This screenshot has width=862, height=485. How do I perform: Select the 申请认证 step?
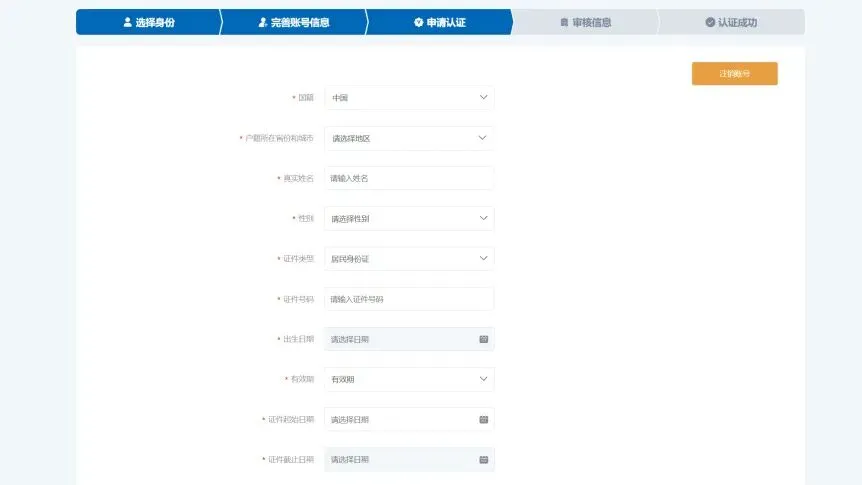(440, 22)
